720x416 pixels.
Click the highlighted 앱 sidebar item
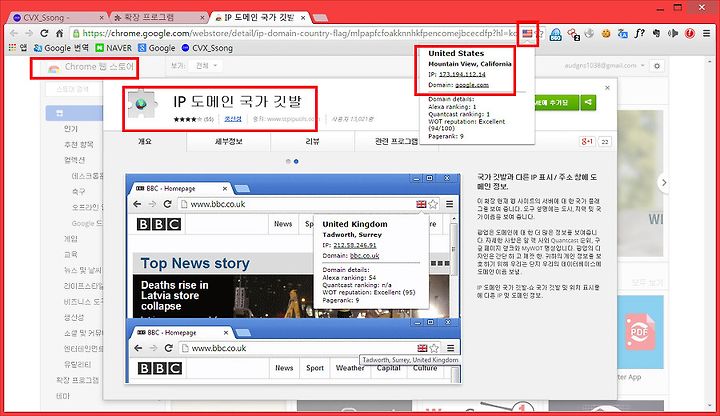tap(74, 113)
